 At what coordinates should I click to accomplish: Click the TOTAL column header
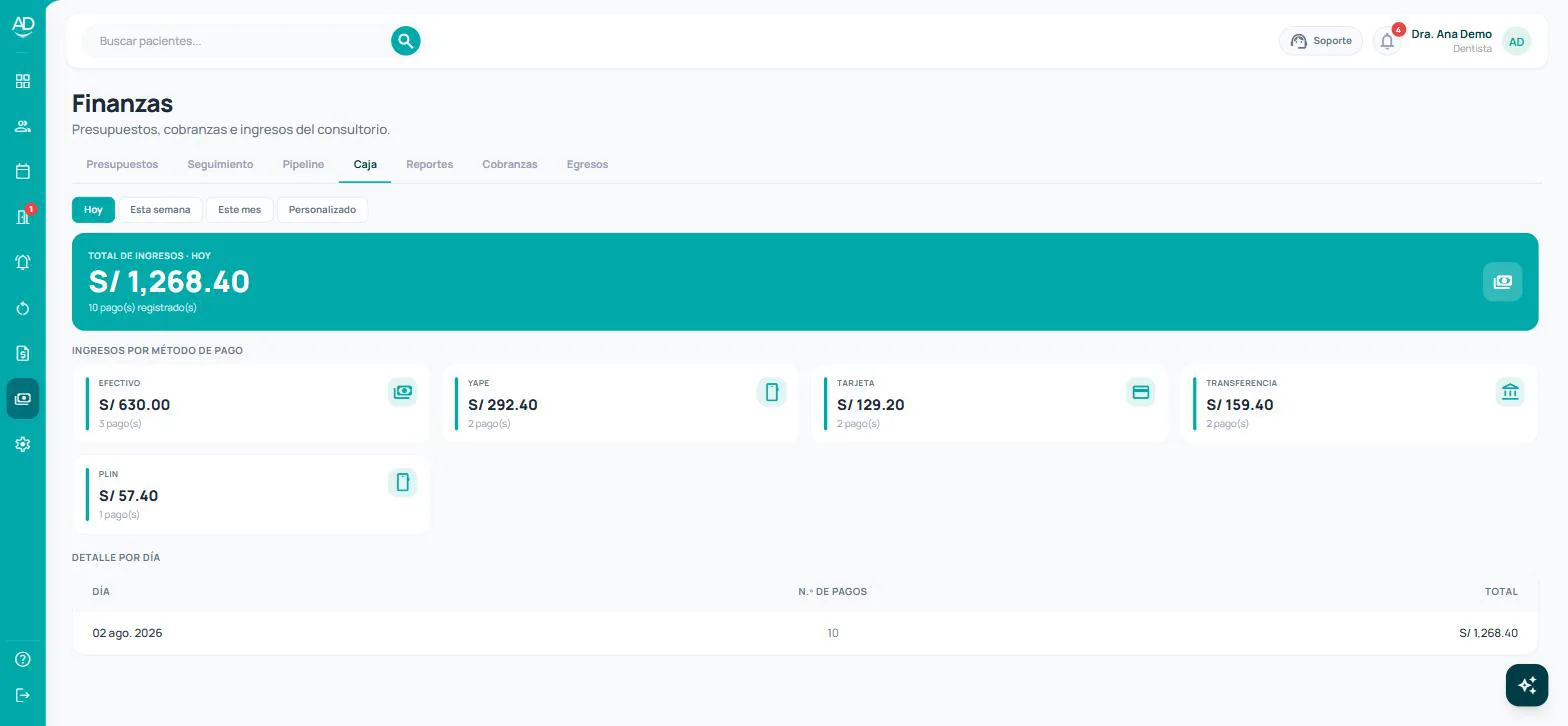(x=1501, y=592)
